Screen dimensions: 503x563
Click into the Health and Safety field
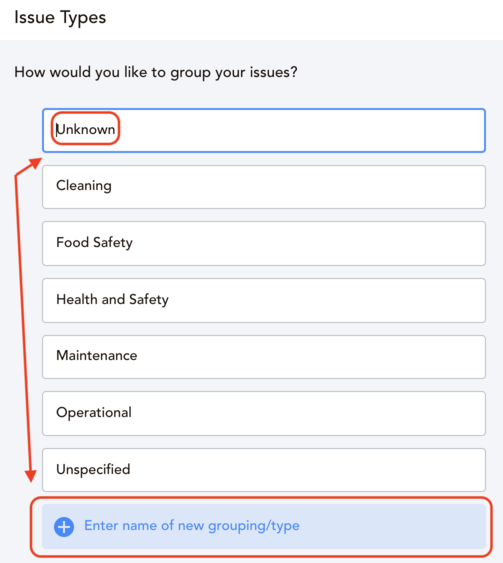(x=264, y=300)
